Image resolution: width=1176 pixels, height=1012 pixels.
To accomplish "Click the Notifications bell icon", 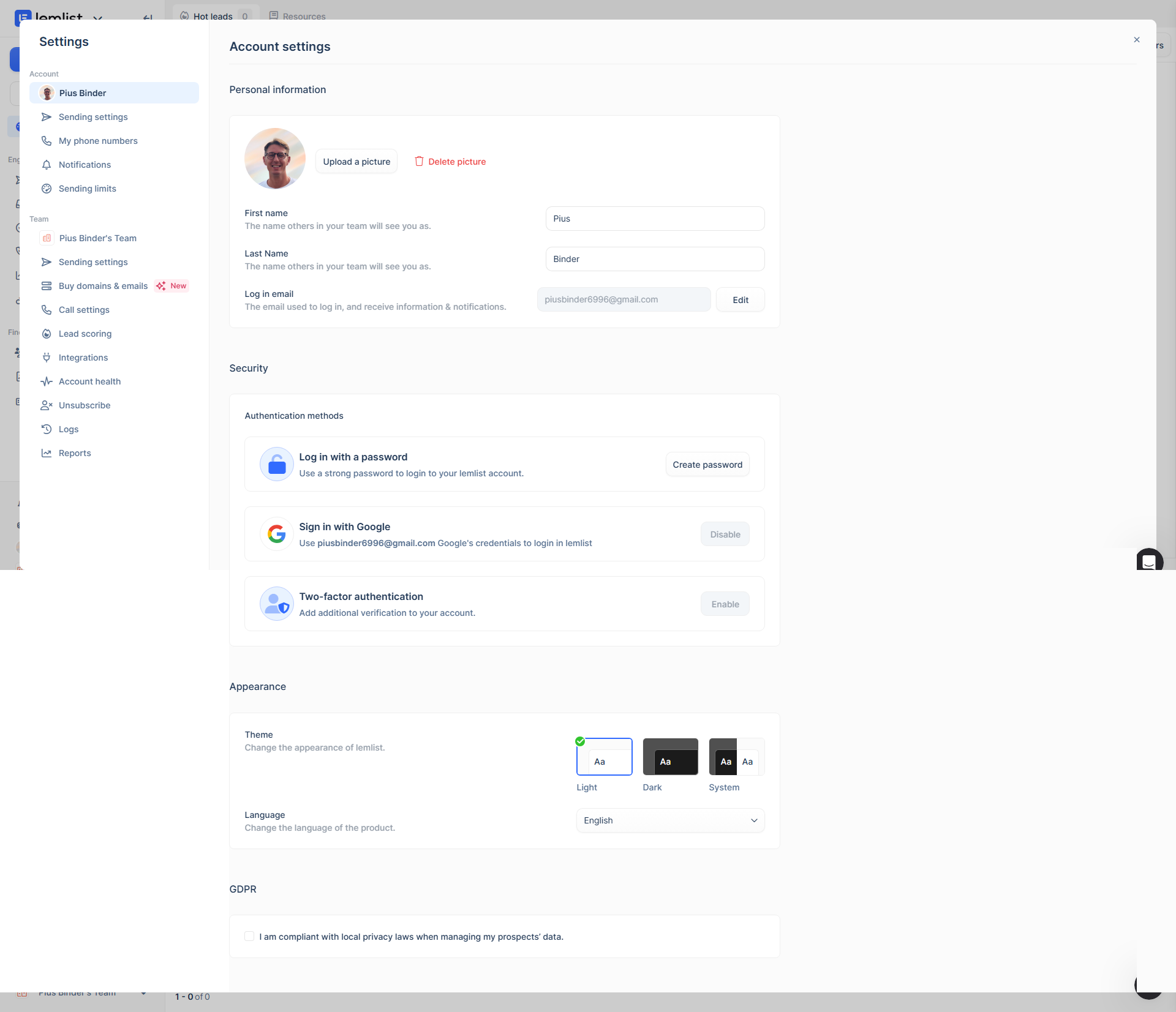I will click(x=47, y=165).
